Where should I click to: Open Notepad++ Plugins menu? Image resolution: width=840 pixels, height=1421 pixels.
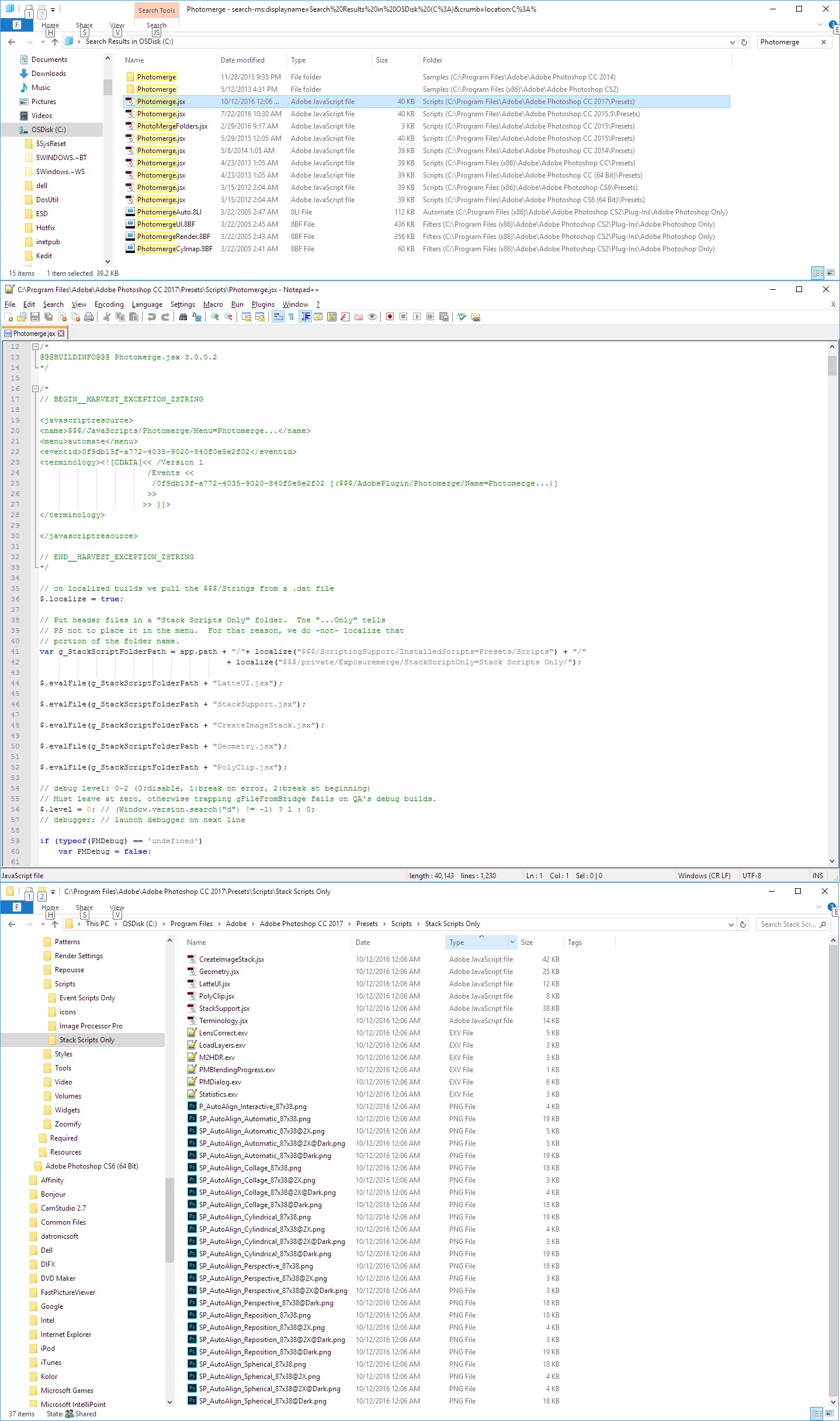pos(263,304)
